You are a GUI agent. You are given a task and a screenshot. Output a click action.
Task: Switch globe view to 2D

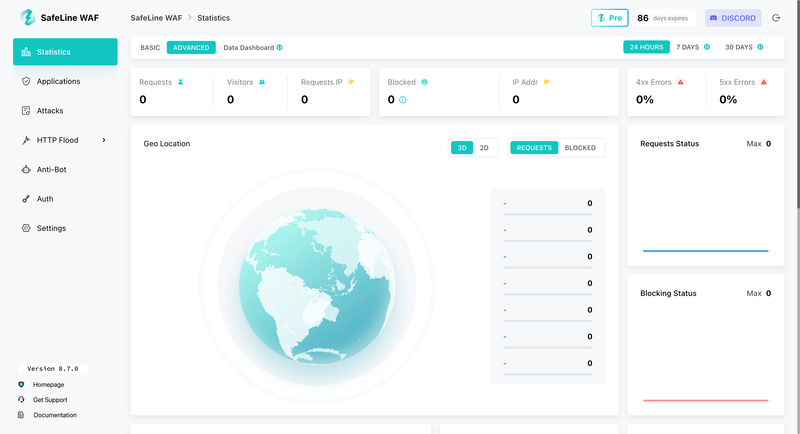484,148
